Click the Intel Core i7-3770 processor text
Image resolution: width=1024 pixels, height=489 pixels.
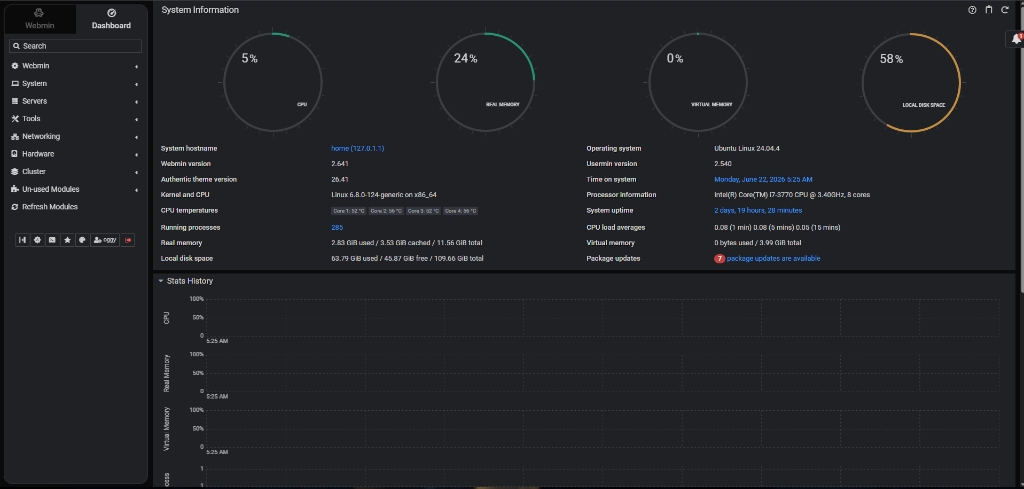pos(792,195)
